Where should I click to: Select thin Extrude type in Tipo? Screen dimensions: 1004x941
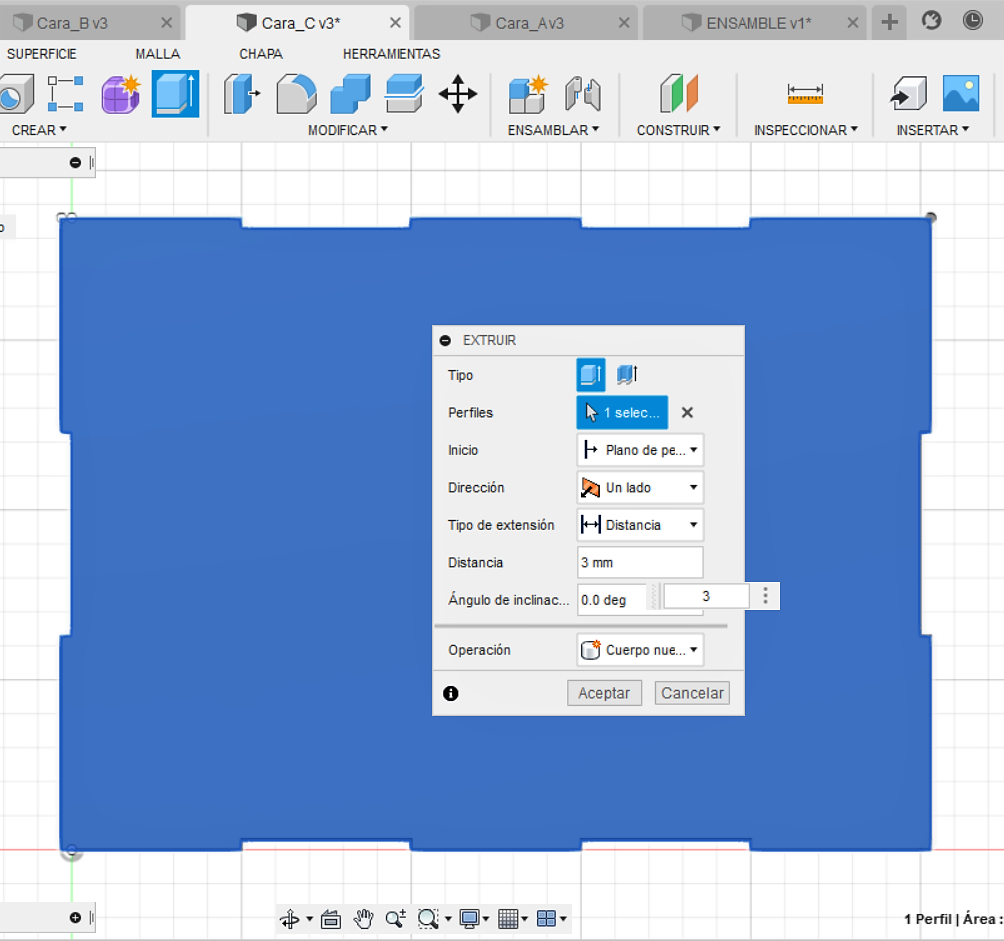pyautogui.click(x=627, y=374)
